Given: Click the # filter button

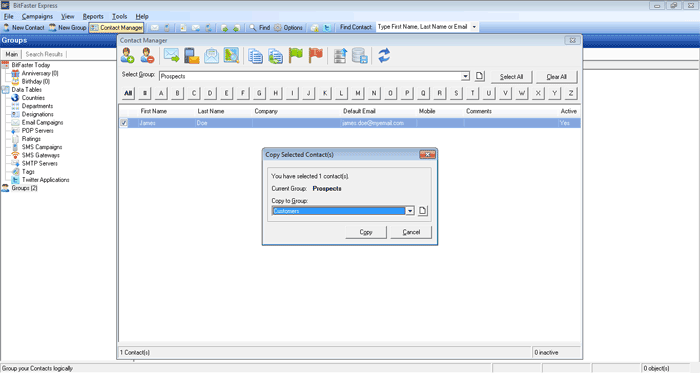Looking at the screenshot, I should click(144, 93).
